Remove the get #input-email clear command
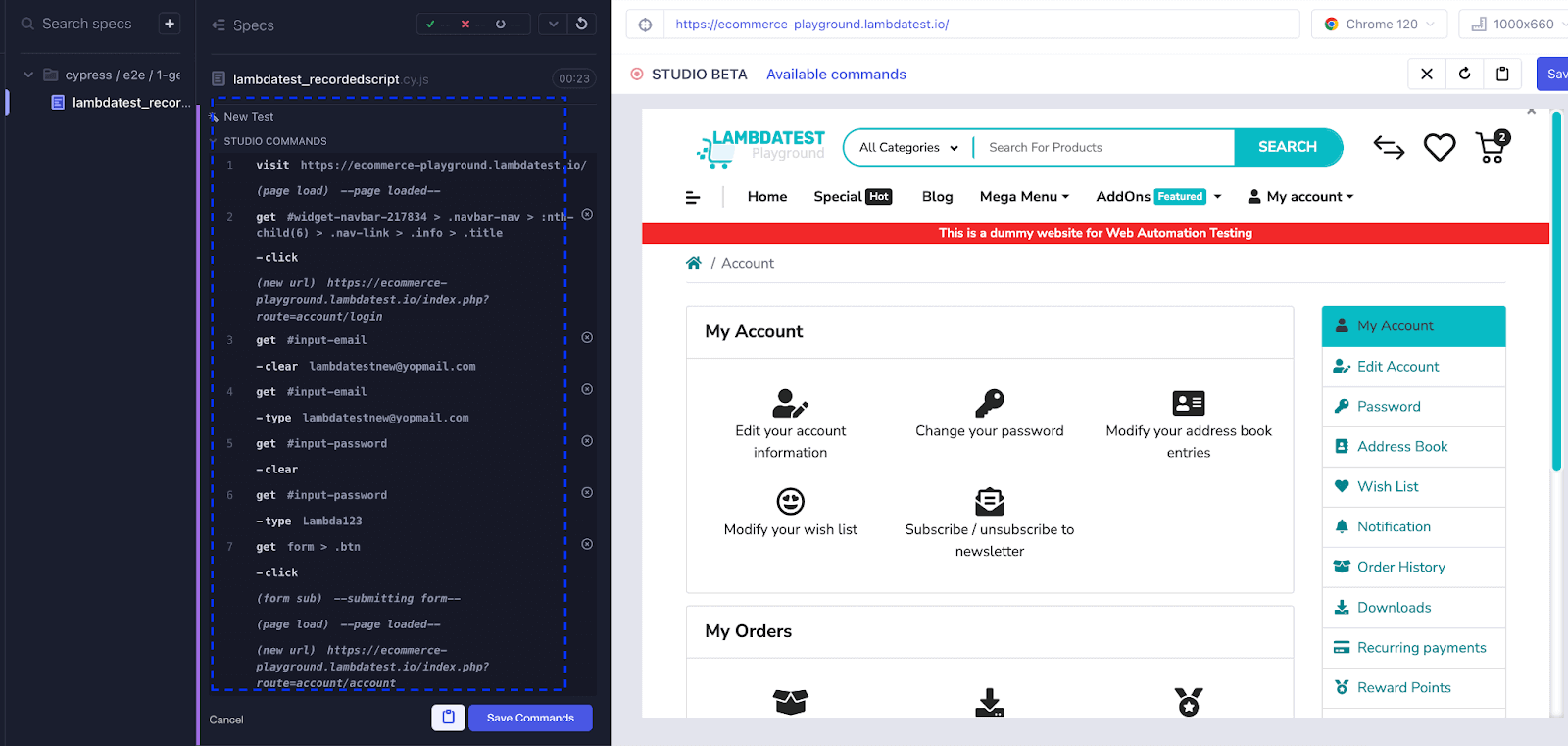The height and width of the screenshot is (746, 1568). point(587,338)
